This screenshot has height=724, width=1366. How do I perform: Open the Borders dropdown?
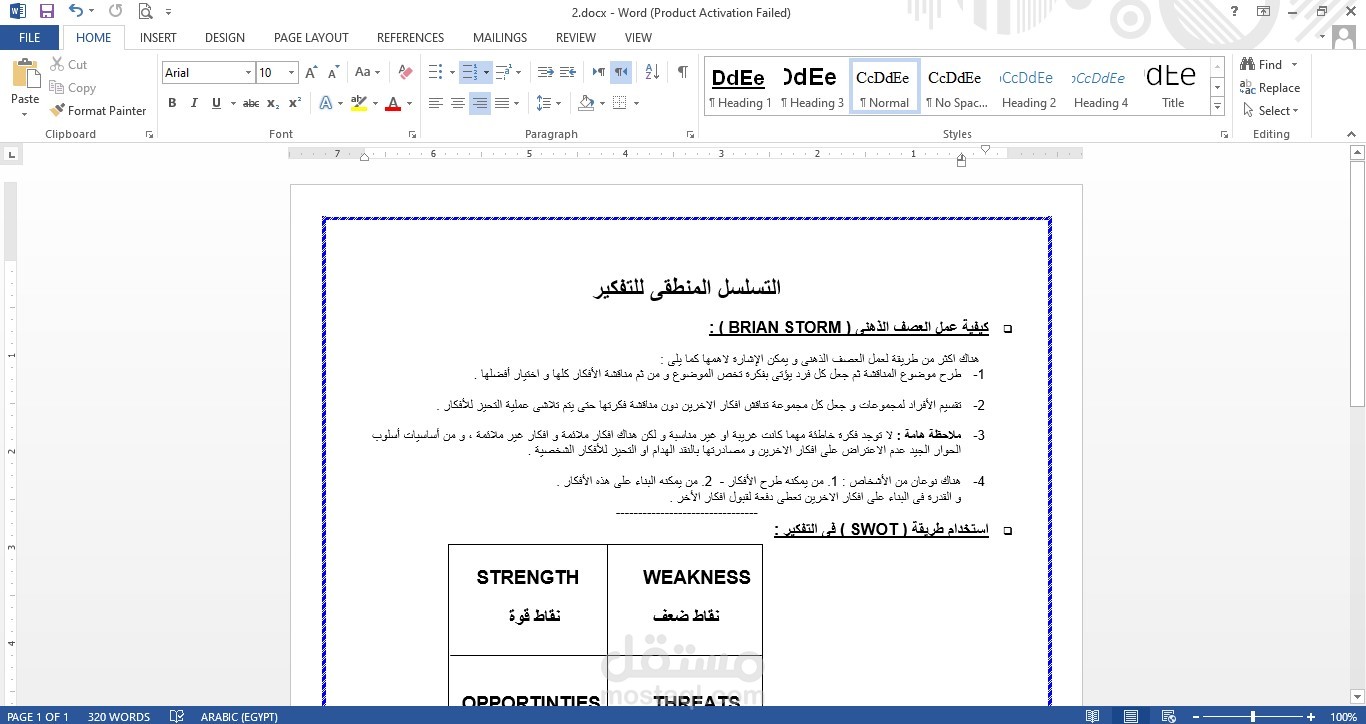[x=636, y=103]
